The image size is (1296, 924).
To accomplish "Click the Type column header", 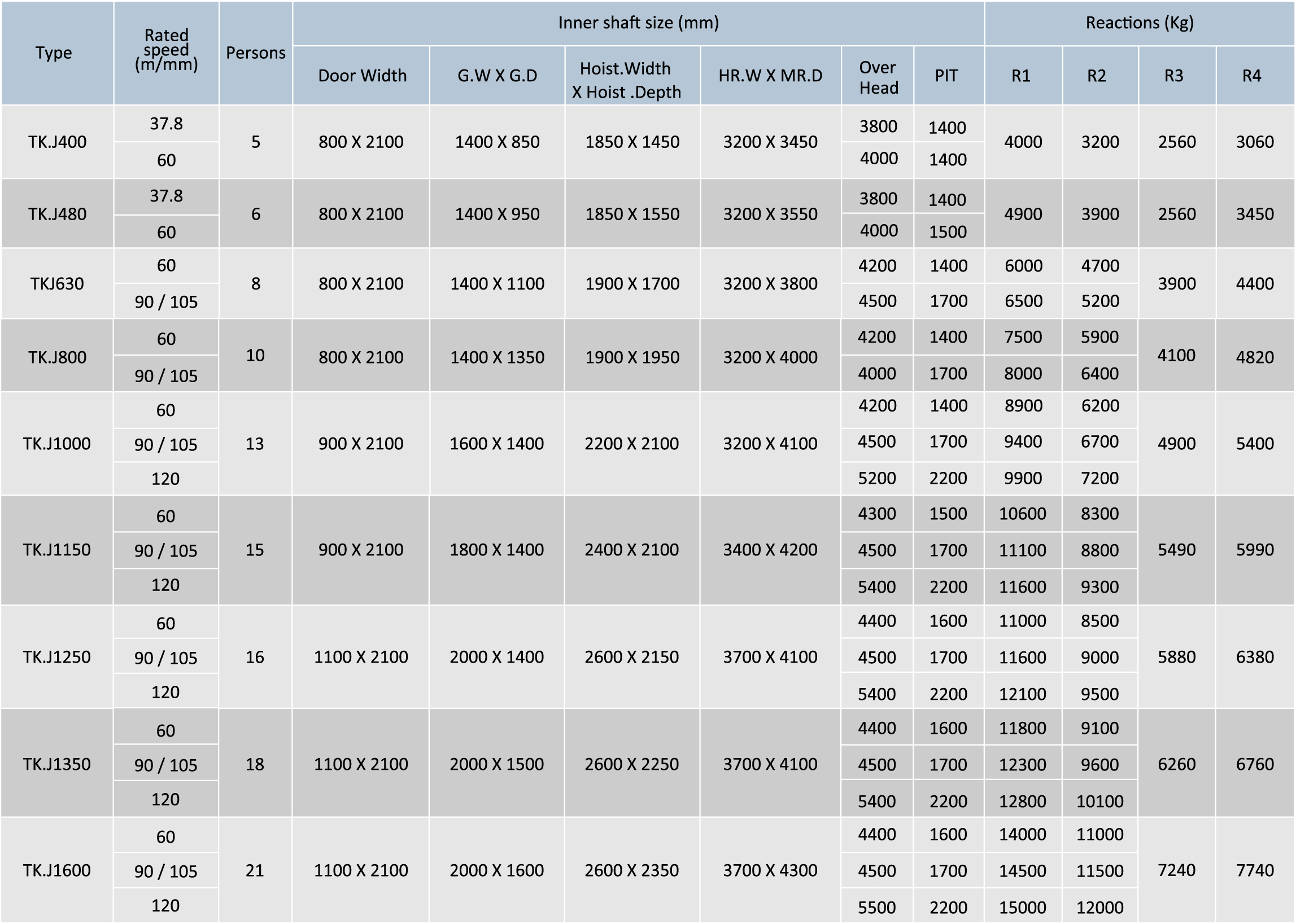I will 54,52.
